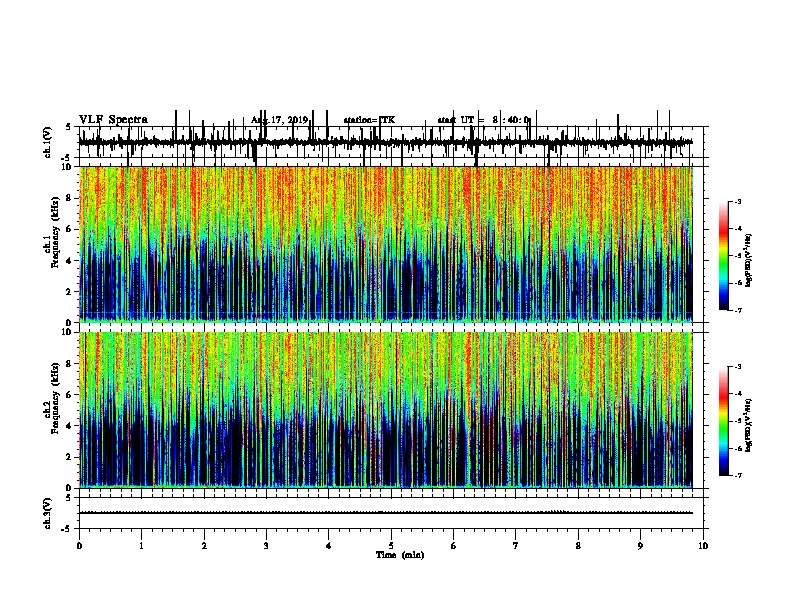Click the '-7' tick on ch.2 colorbar
The height and width of the screenshot is (612, 792).
tap(738, 476)
